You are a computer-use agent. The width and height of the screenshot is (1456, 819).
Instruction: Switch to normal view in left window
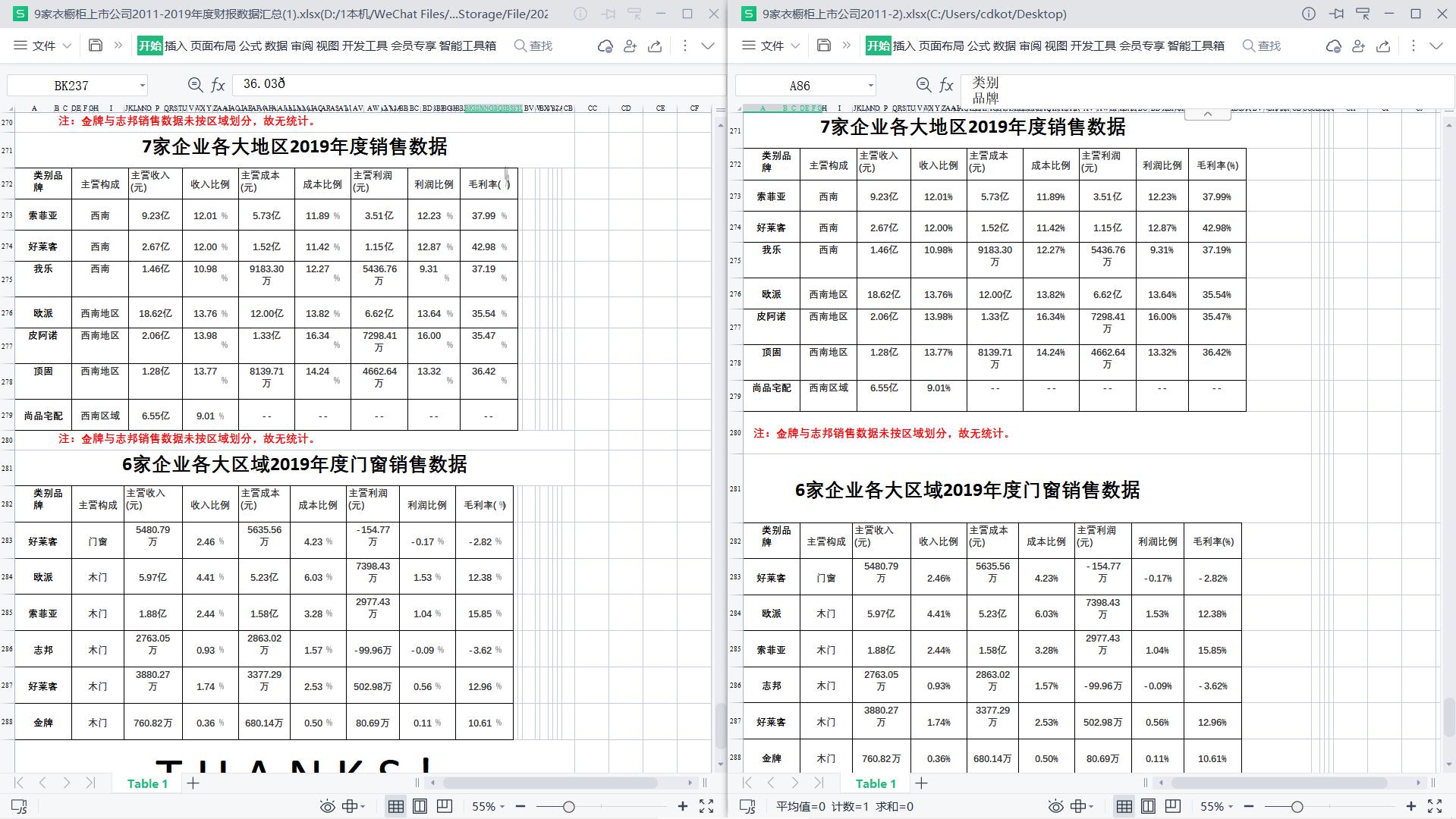[395, 806]
